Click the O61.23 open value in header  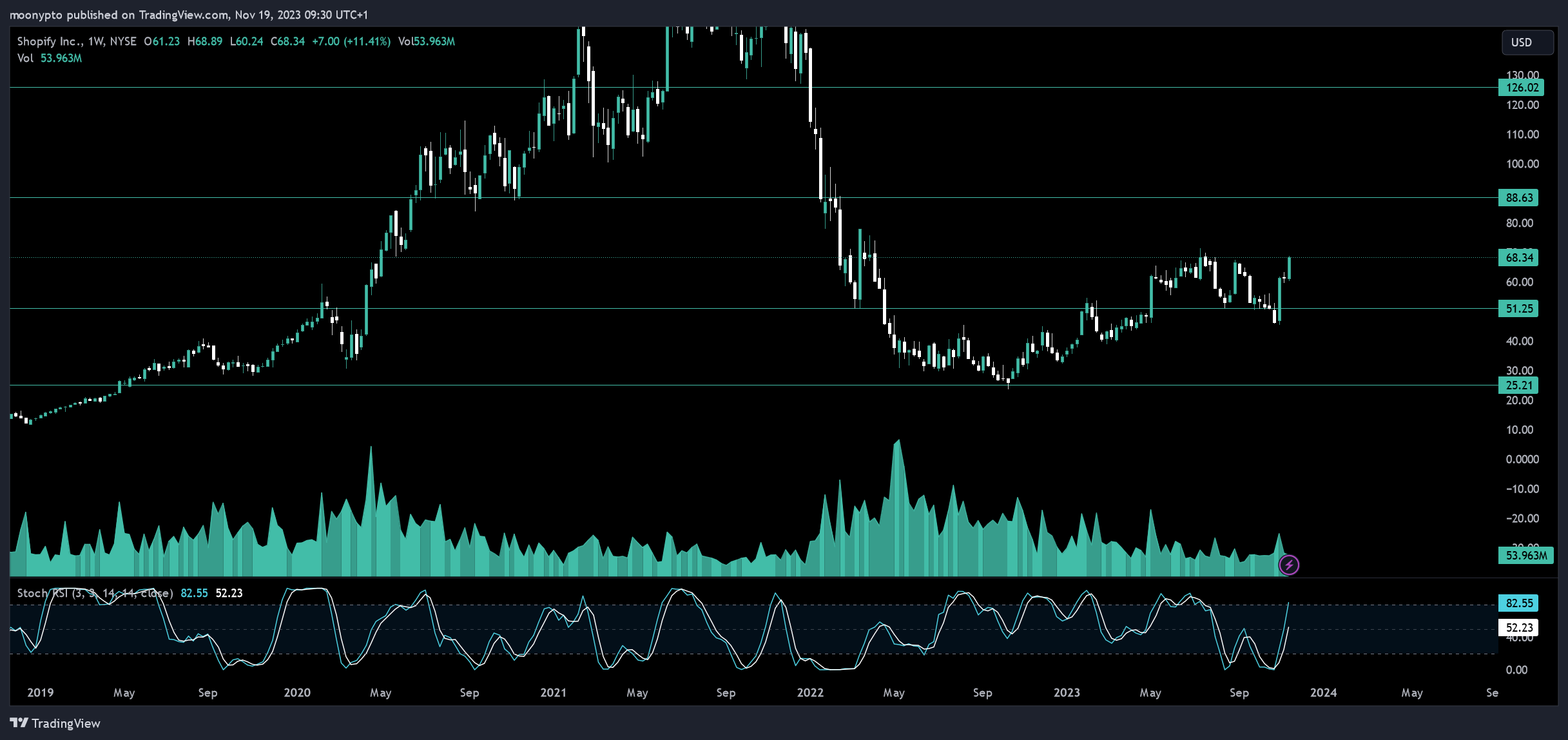(x=162, y=41)
